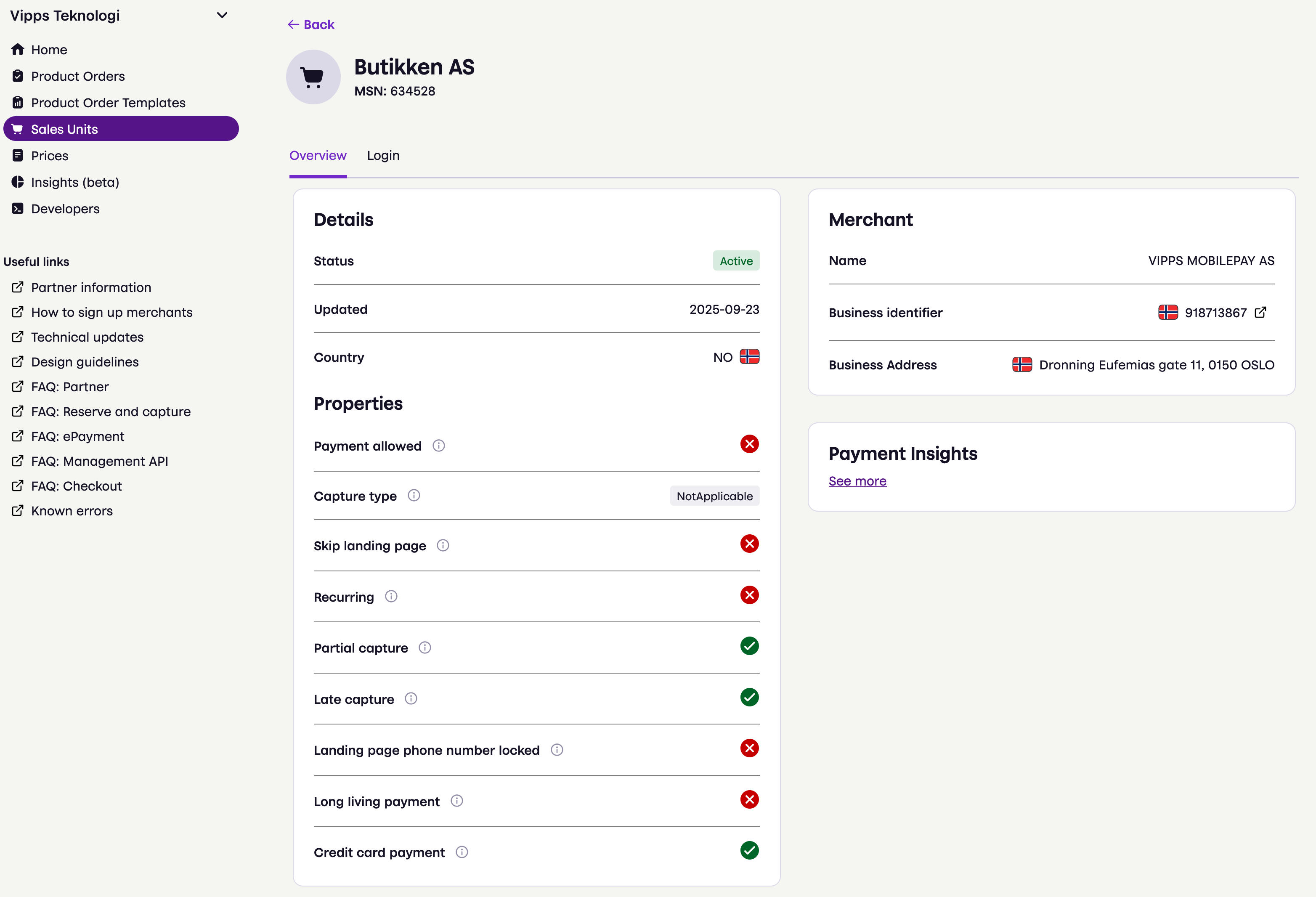Viewport: 1316px width, 897px height.
Task: Click the info icon beside Payment allowed
Action: [x=439, y=445]
